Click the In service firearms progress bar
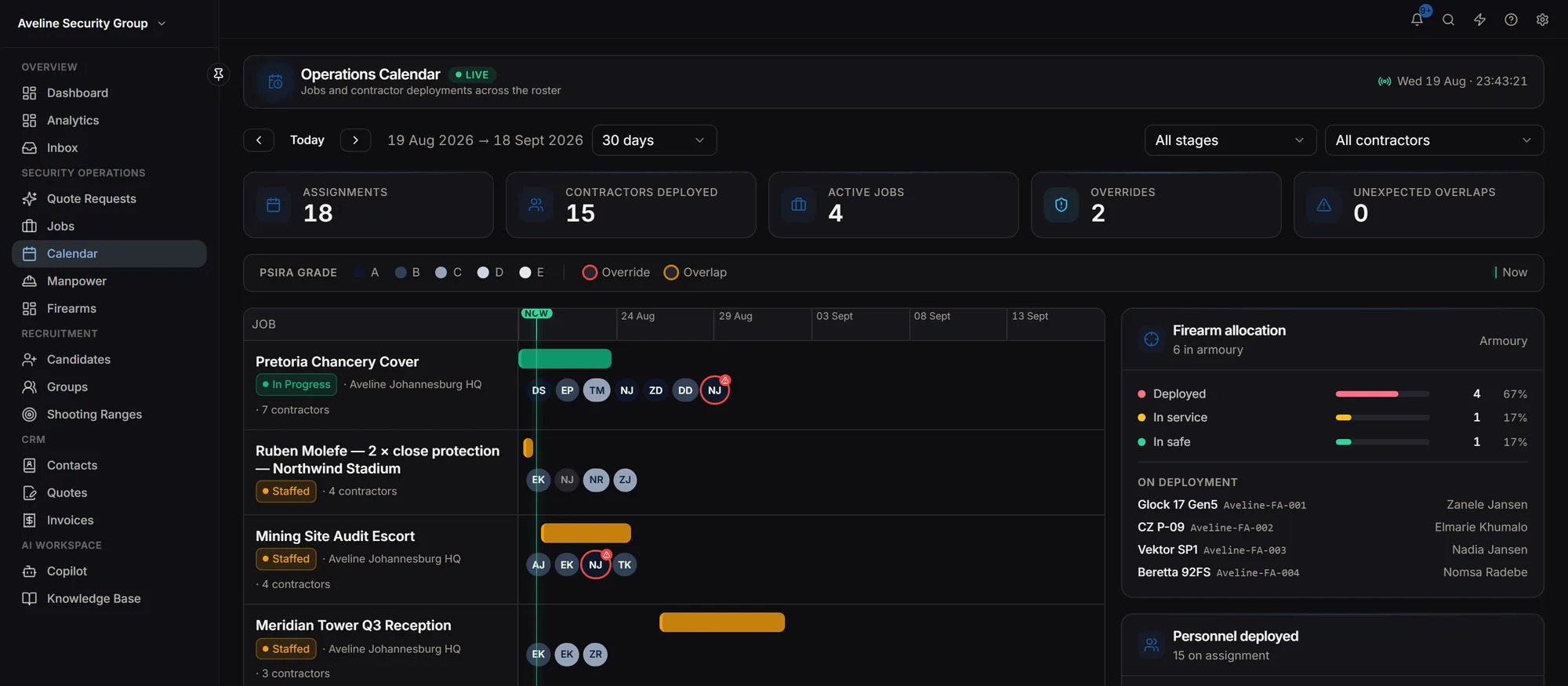The image size is (1568, 686). point(1382,418)
